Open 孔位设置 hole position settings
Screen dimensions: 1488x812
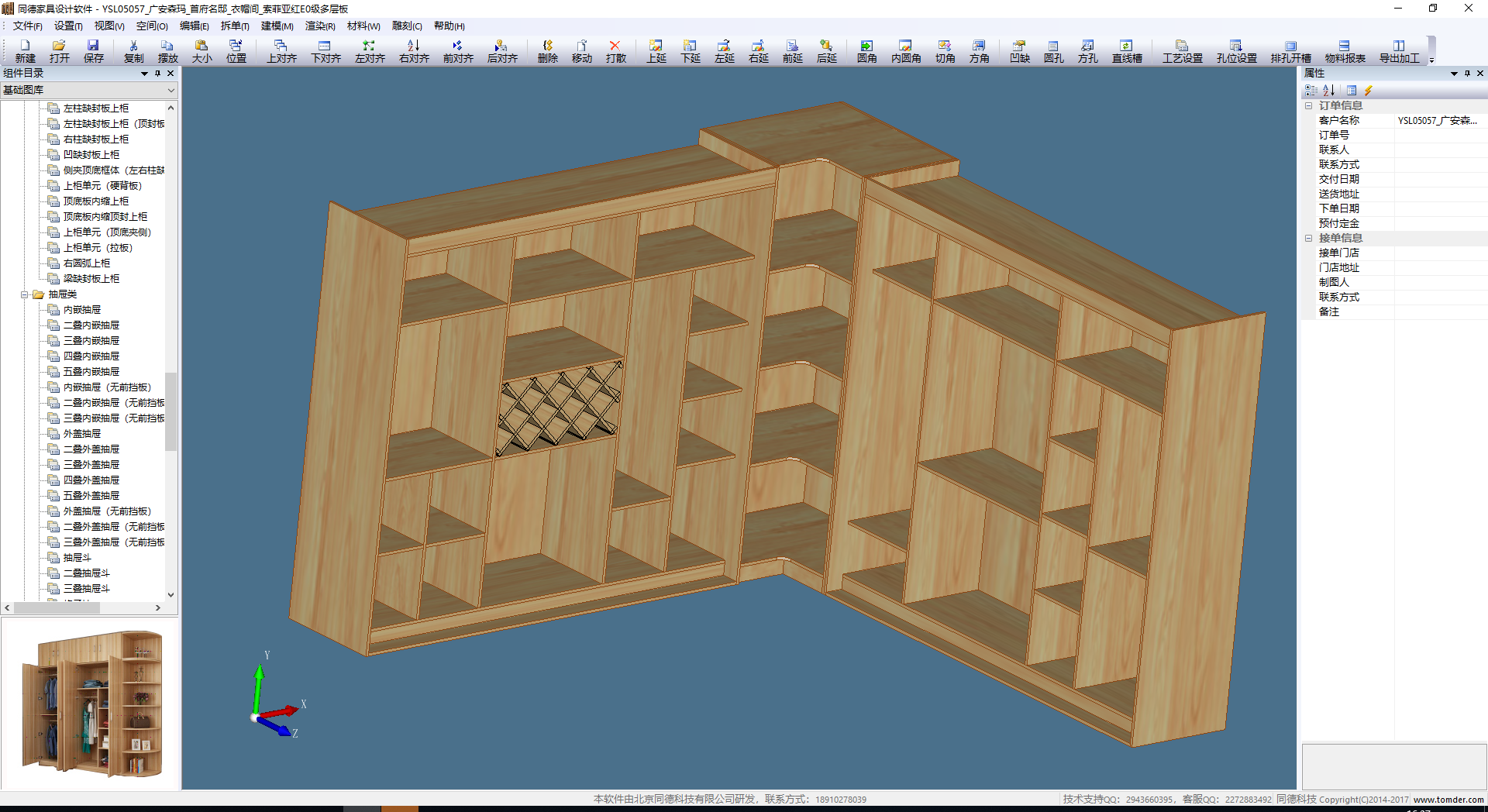pos(1236,51)
